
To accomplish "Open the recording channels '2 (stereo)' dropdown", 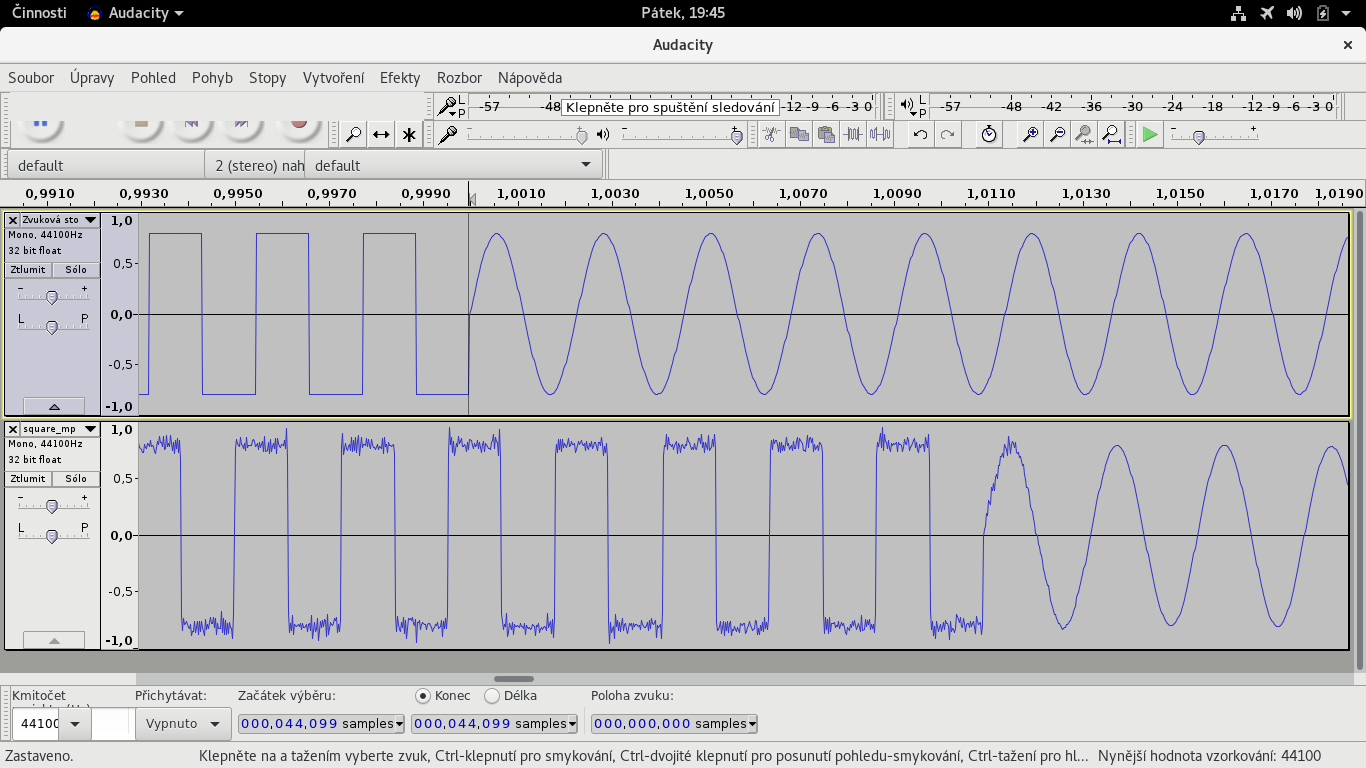I will point(254,165).
